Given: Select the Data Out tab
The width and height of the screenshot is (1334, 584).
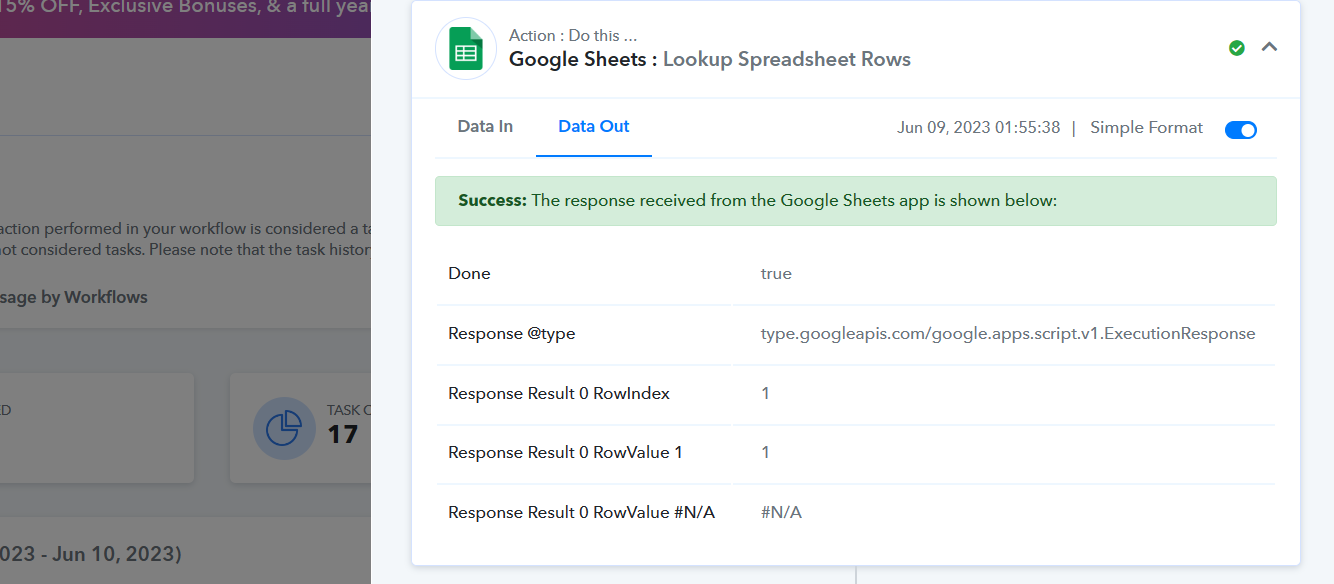Looking at the screenshot, I should 594,127.
